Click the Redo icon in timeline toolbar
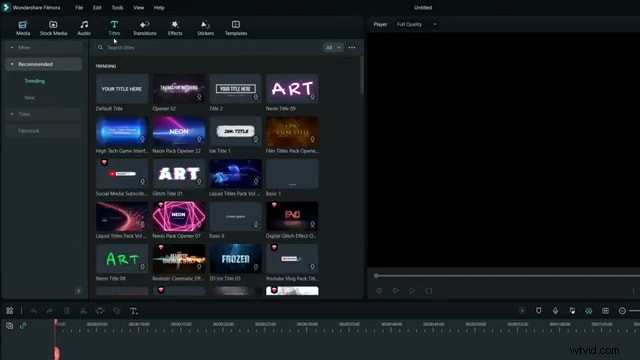The height and width of the screenshot is (360, 640). click(x=49, y=311)
